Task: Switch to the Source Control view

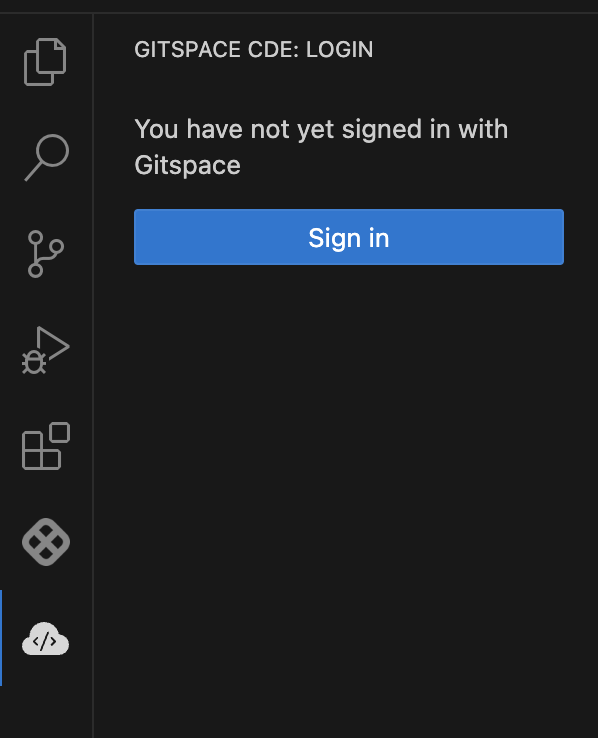Action: tap(46, 254)
